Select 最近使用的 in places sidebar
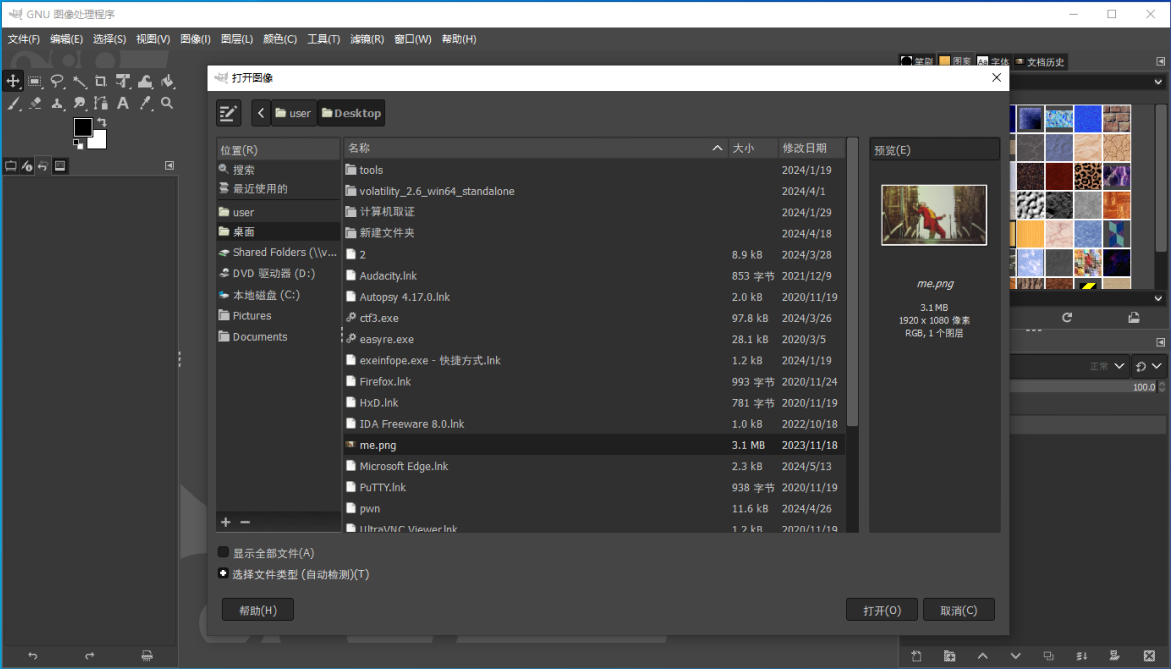Image resolution: width=1171 pixels, height=669 pixels. 279,189
